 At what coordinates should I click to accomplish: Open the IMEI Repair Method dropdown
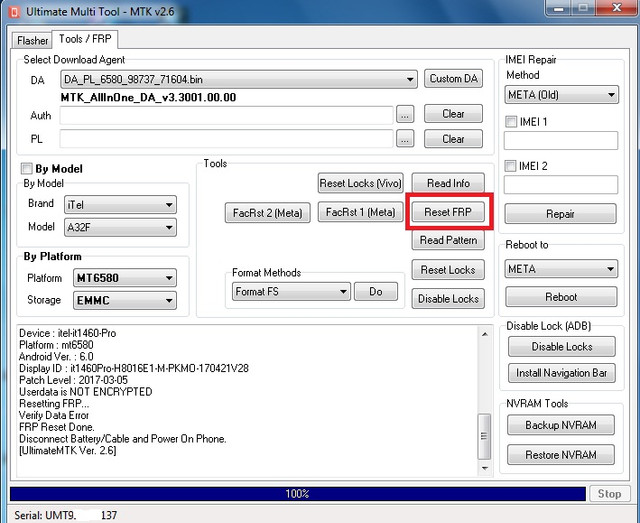click(x=561, y=95)
